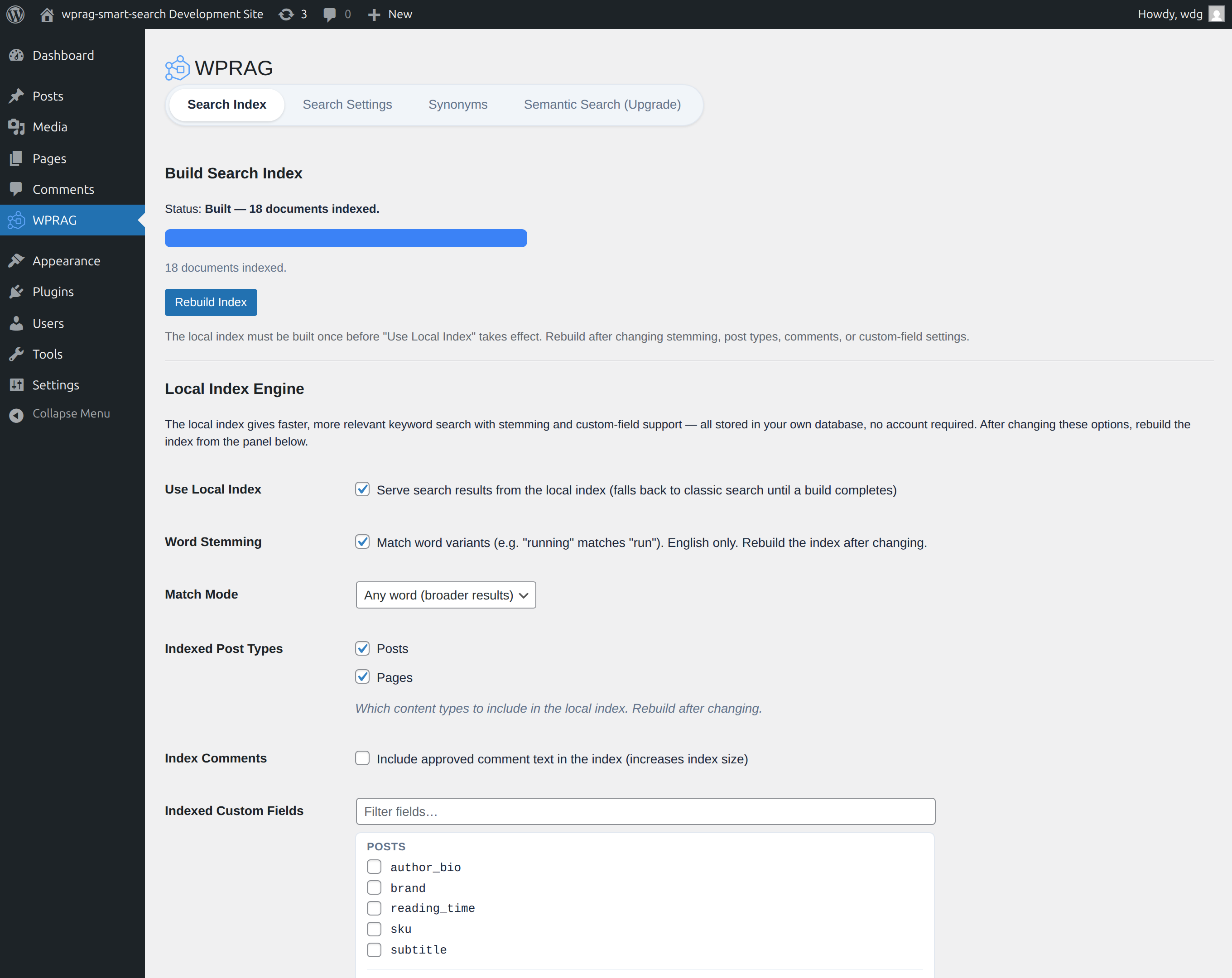1232x978 pixels.
Task: Click the Media icon in sidebar
Action: 17,127
